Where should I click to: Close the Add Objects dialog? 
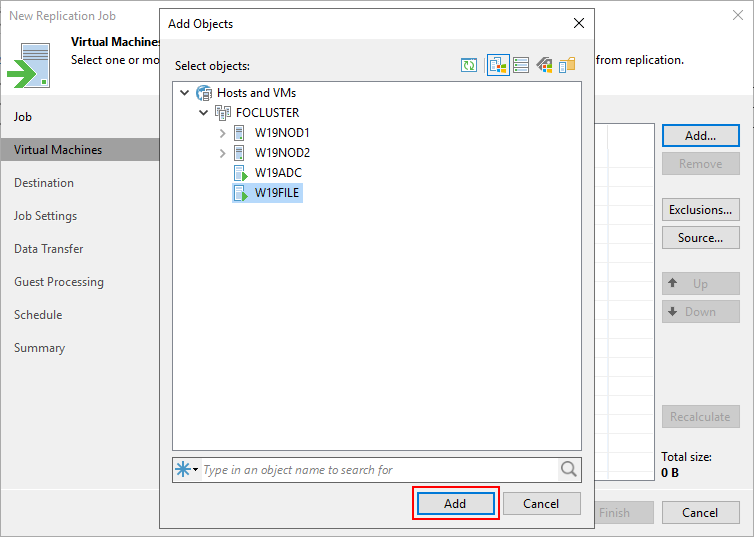tap(579, 23)
